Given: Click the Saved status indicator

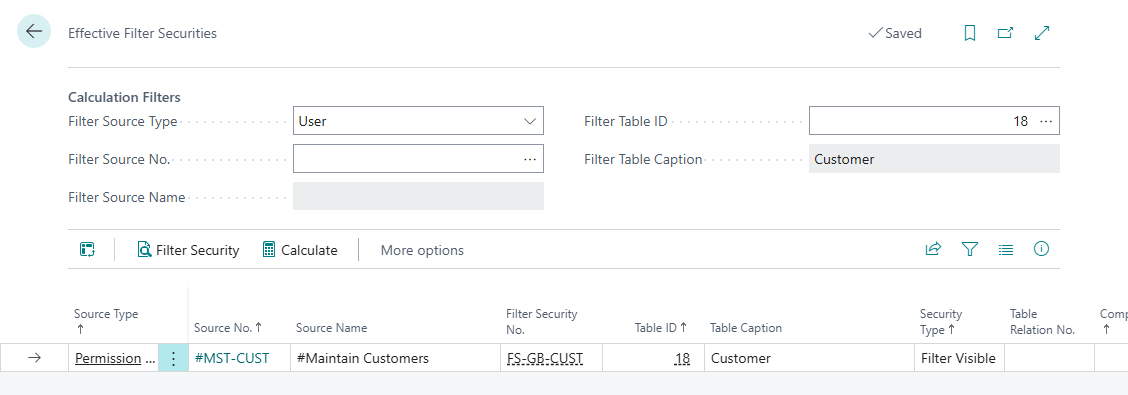Looking at the screenshot, I should (895, 33).
